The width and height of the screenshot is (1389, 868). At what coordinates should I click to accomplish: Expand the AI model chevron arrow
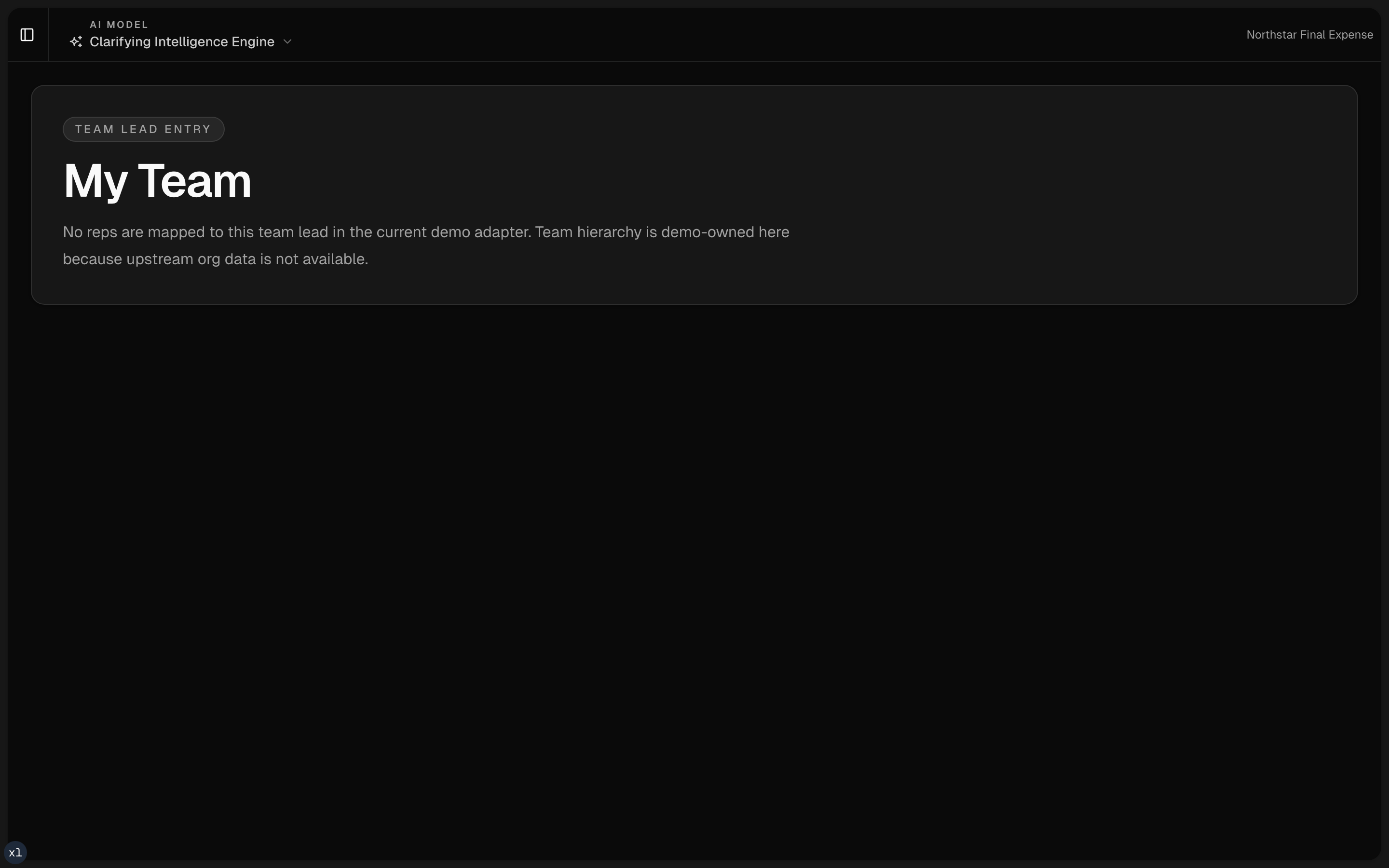click(x=287, y=42)
